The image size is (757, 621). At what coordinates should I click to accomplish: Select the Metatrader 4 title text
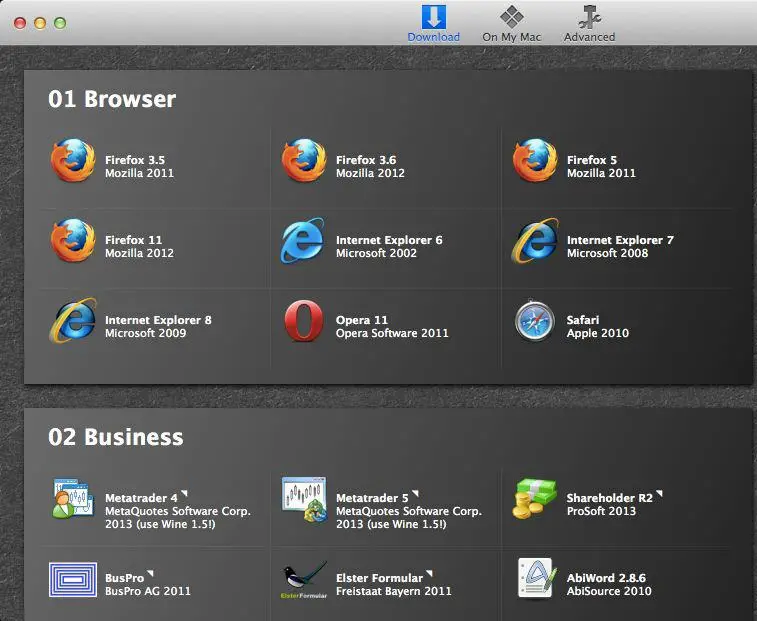coord(141,498)
